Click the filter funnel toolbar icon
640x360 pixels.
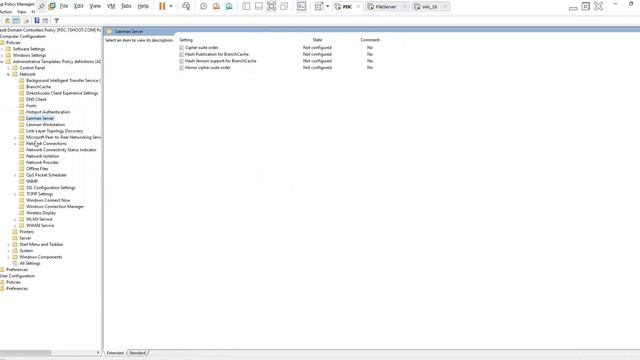[56, 20]
